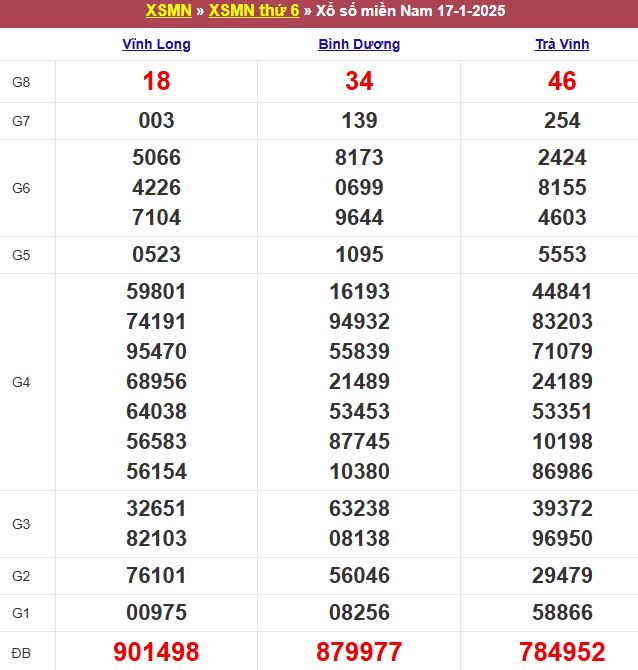Image resolution: width=638 pixels, height=670 pixels.
Task: Click Vĩnh Long special prize 901498
Action: pos(156,652)
